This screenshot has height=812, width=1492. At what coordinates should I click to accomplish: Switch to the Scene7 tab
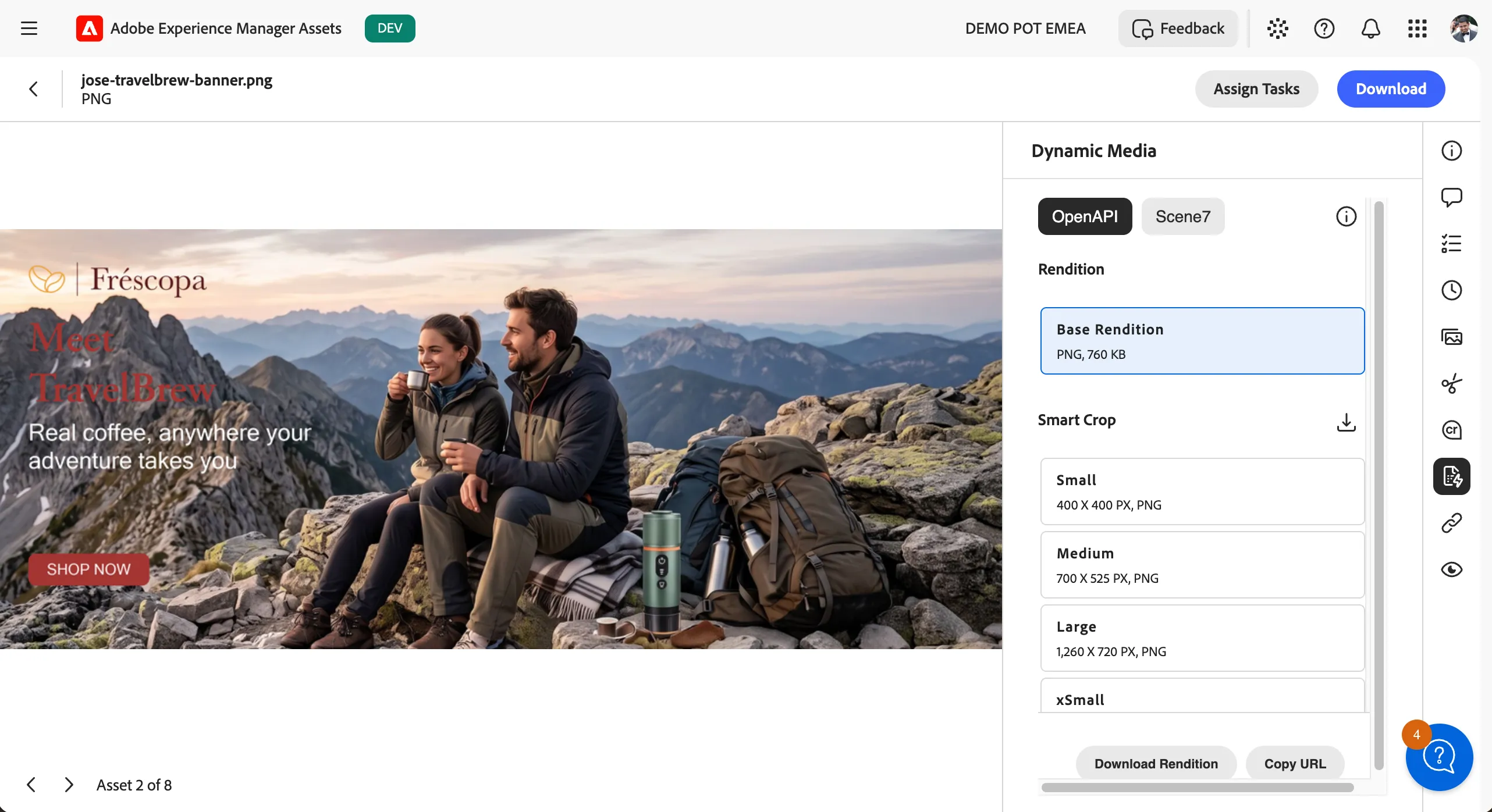[1182, 216]
